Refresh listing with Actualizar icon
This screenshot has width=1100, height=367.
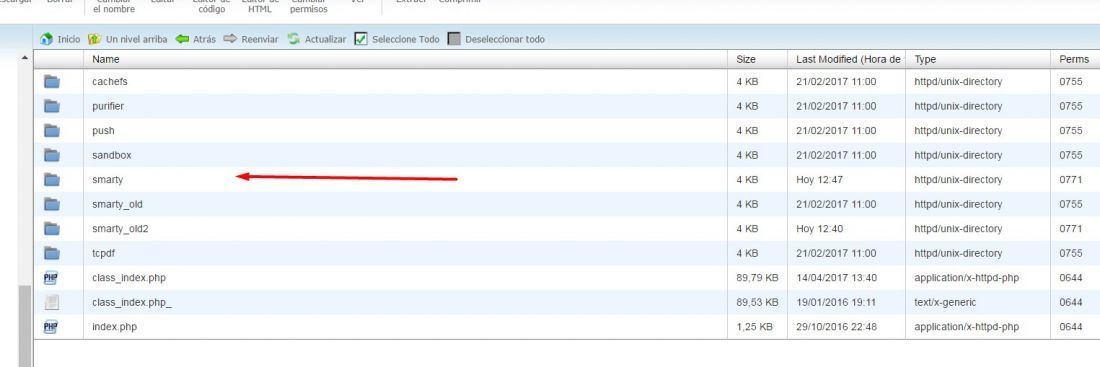click(x=294, y=39)
